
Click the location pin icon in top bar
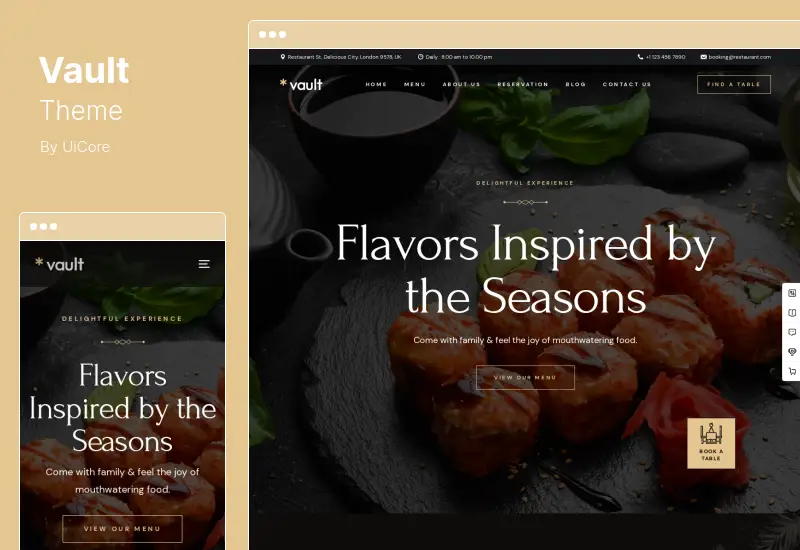283,57
